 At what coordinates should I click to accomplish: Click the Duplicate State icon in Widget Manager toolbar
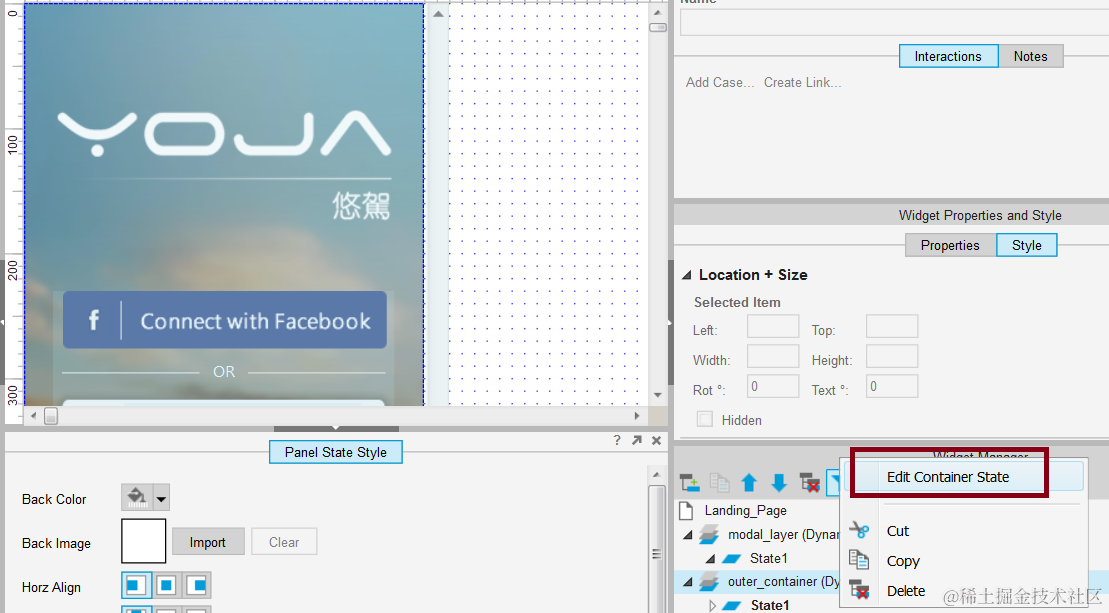720,482
